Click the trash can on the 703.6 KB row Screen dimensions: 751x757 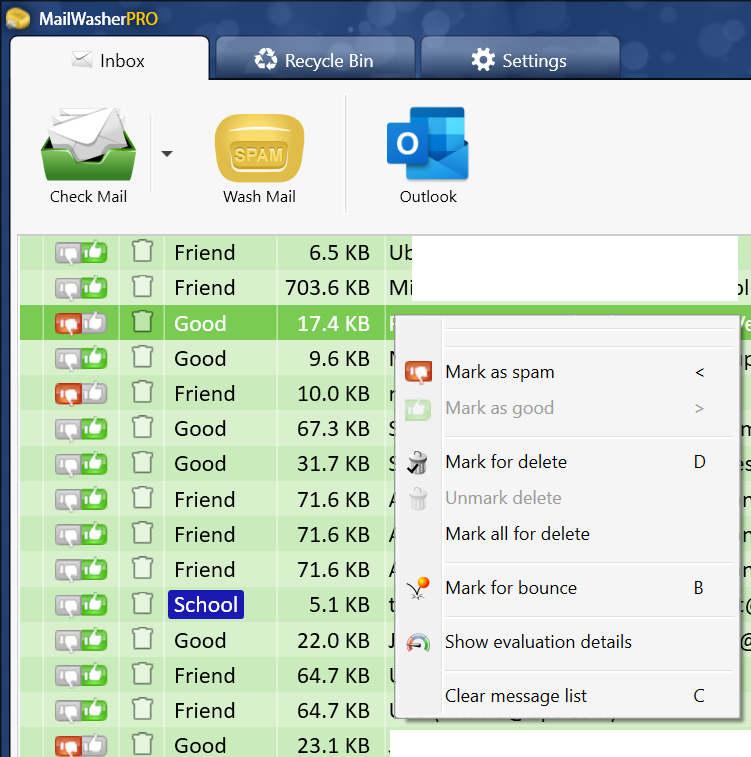click(142, 287)
